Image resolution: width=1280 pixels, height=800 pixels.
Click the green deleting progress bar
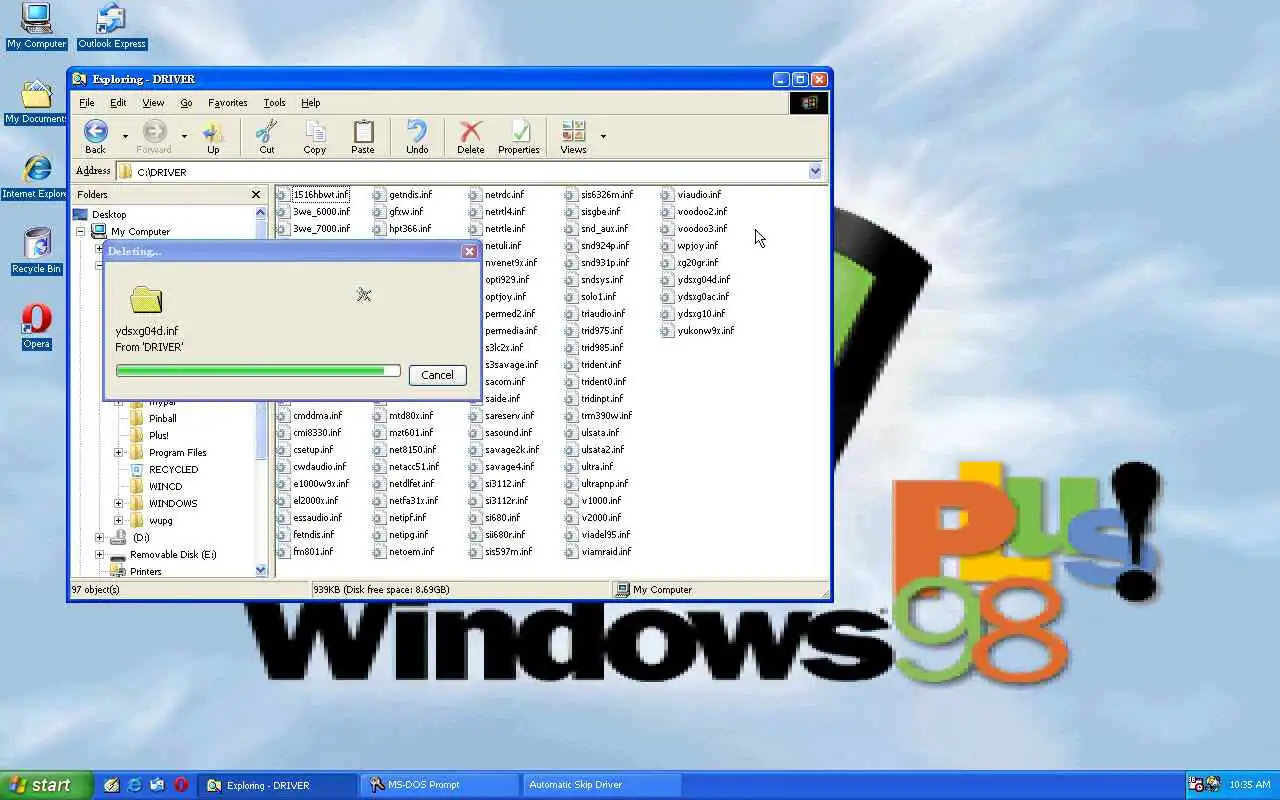[x=258, y=371]
